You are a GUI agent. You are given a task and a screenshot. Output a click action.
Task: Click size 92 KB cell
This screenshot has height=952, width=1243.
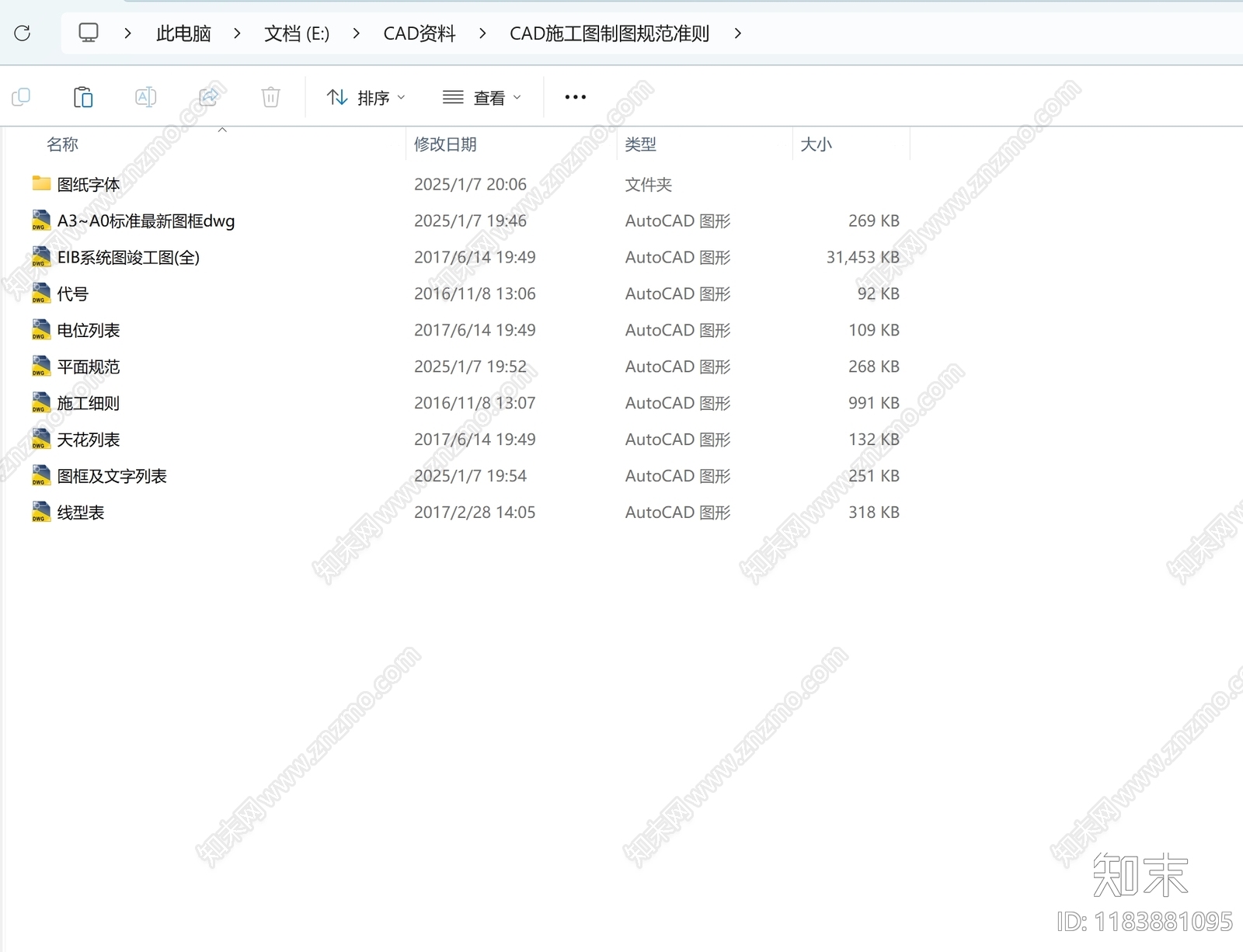879,294
